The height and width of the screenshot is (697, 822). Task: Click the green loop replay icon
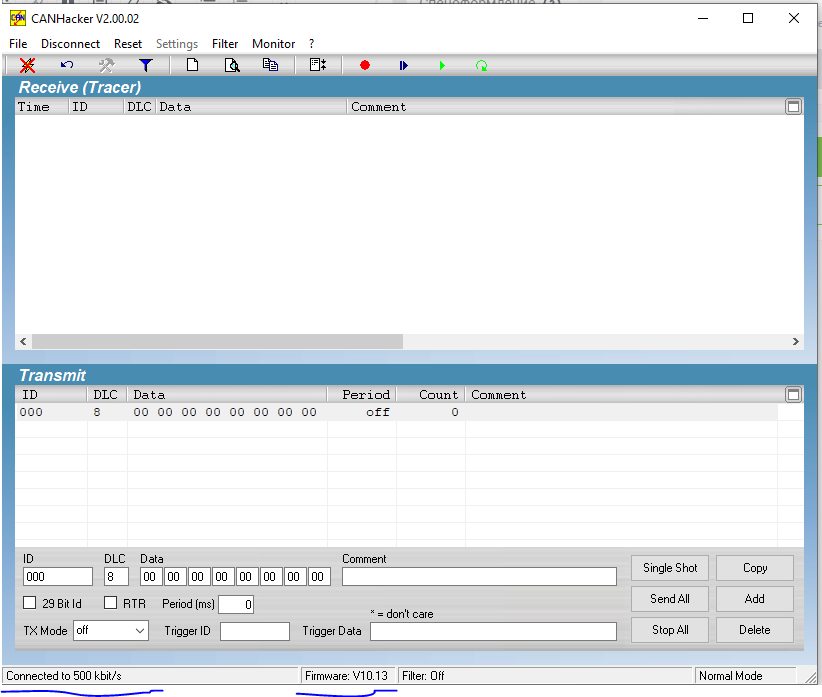click(x=481, y=66)
